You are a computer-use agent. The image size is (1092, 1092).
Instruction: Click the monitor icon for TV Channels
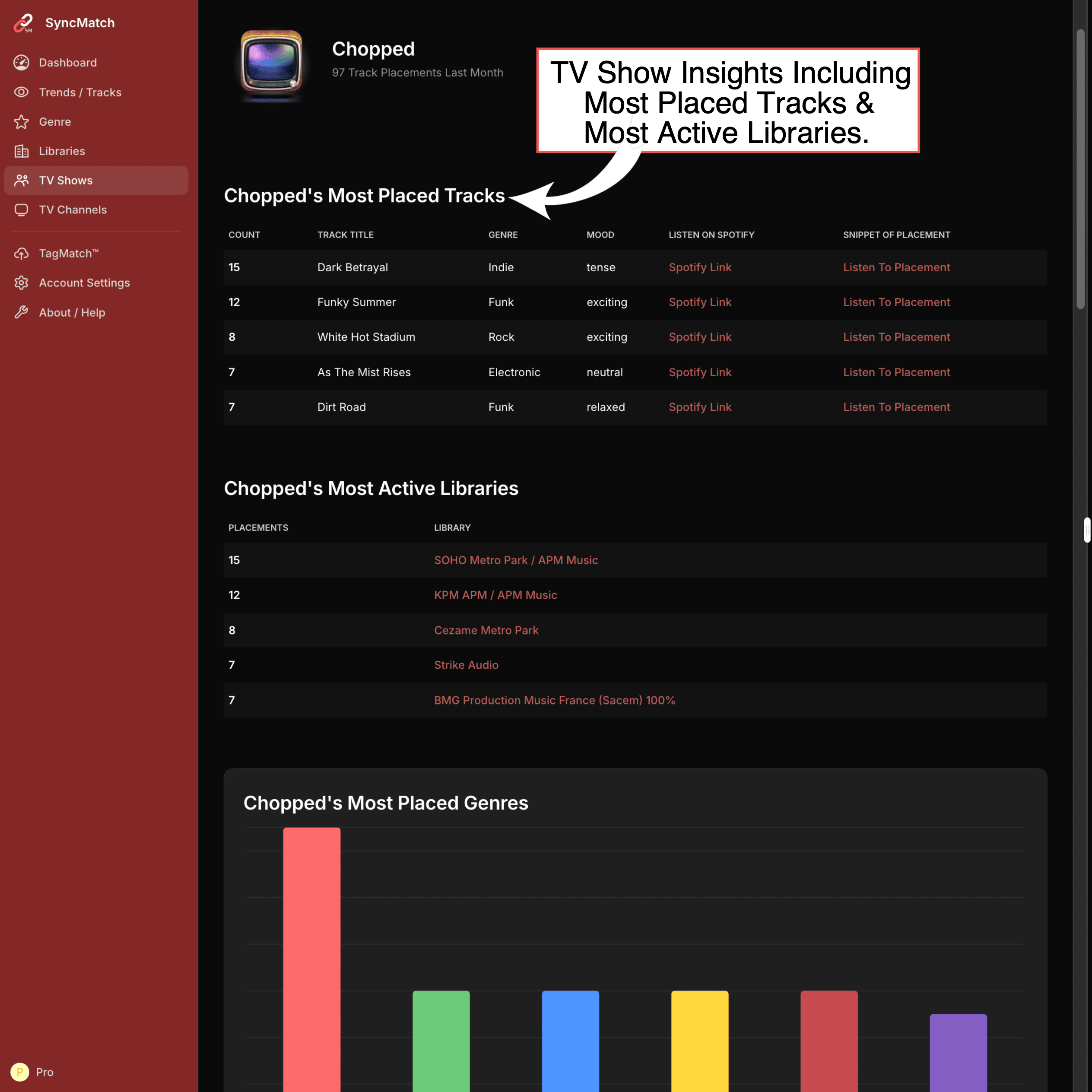click(22, 210)
